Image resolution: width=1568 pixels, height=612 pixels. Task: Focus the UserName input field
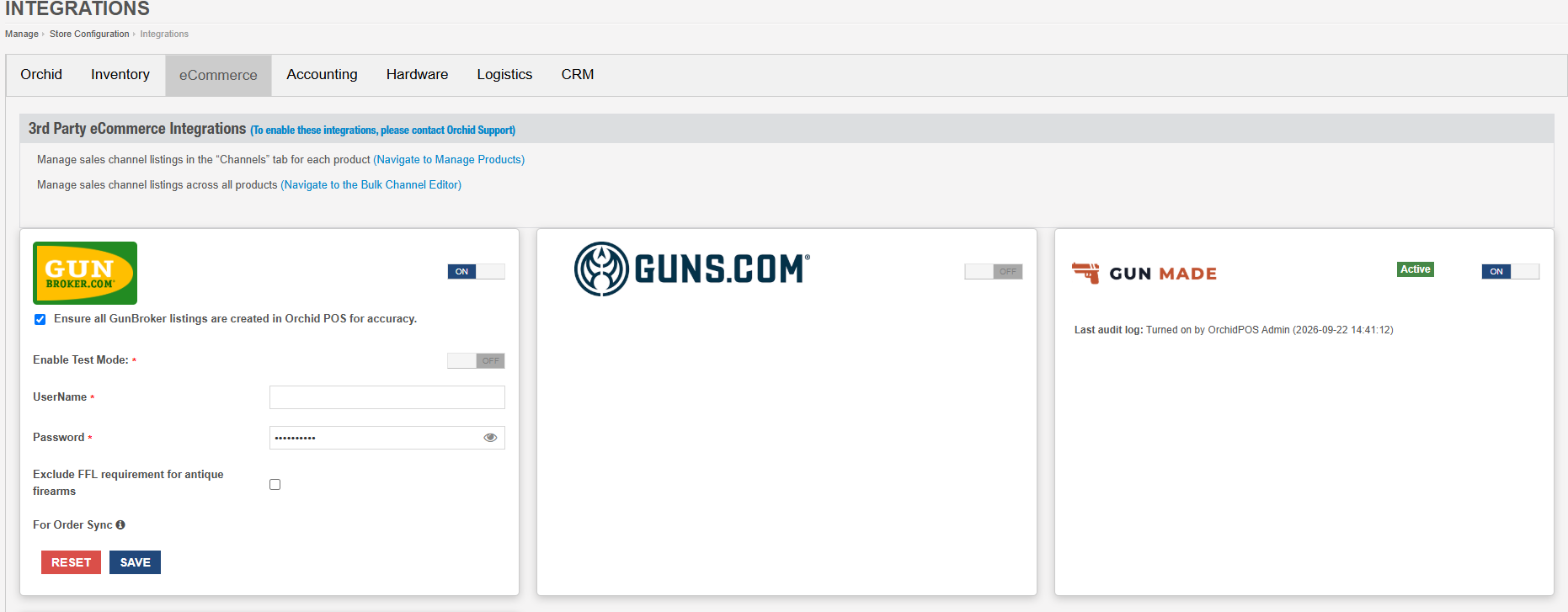pos(387,397)
